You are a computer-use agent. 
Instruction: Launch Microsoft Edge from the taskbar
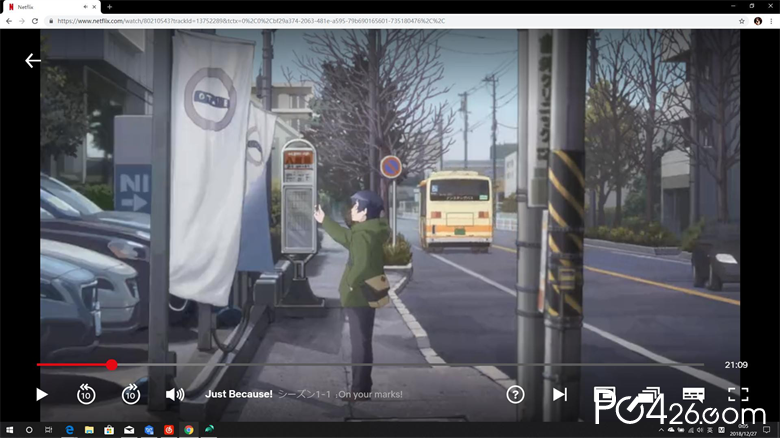(69, 430)
